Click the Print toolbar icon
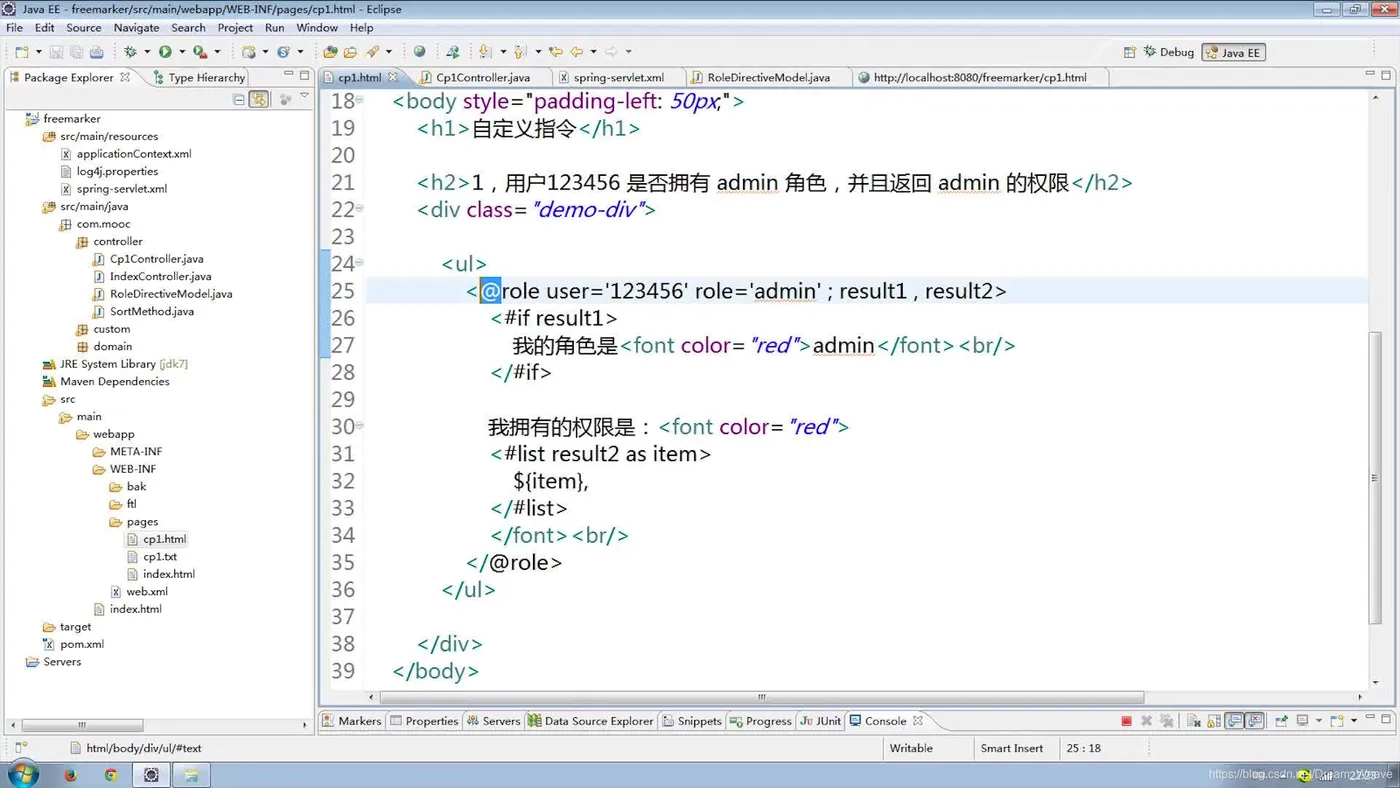The image size is (1400, 788). coord(97,52)
